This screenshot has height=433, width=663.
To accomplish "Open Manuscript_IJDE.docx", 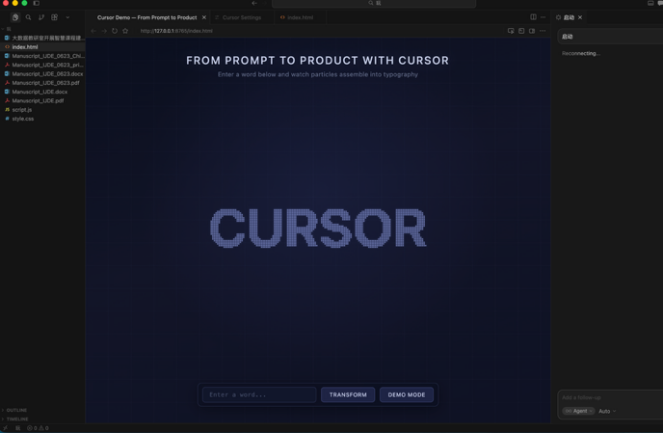I will tap(43, 92).
